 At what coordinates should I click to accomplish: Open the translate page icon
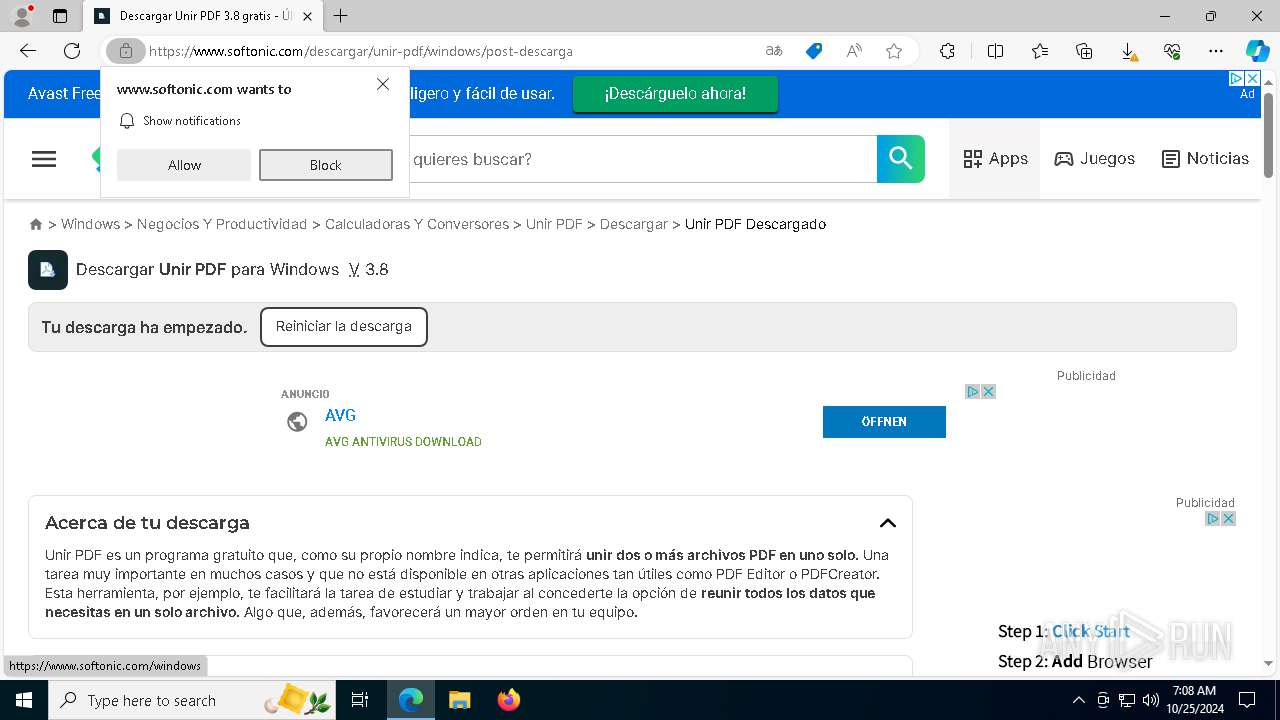(x=774, y=51)
